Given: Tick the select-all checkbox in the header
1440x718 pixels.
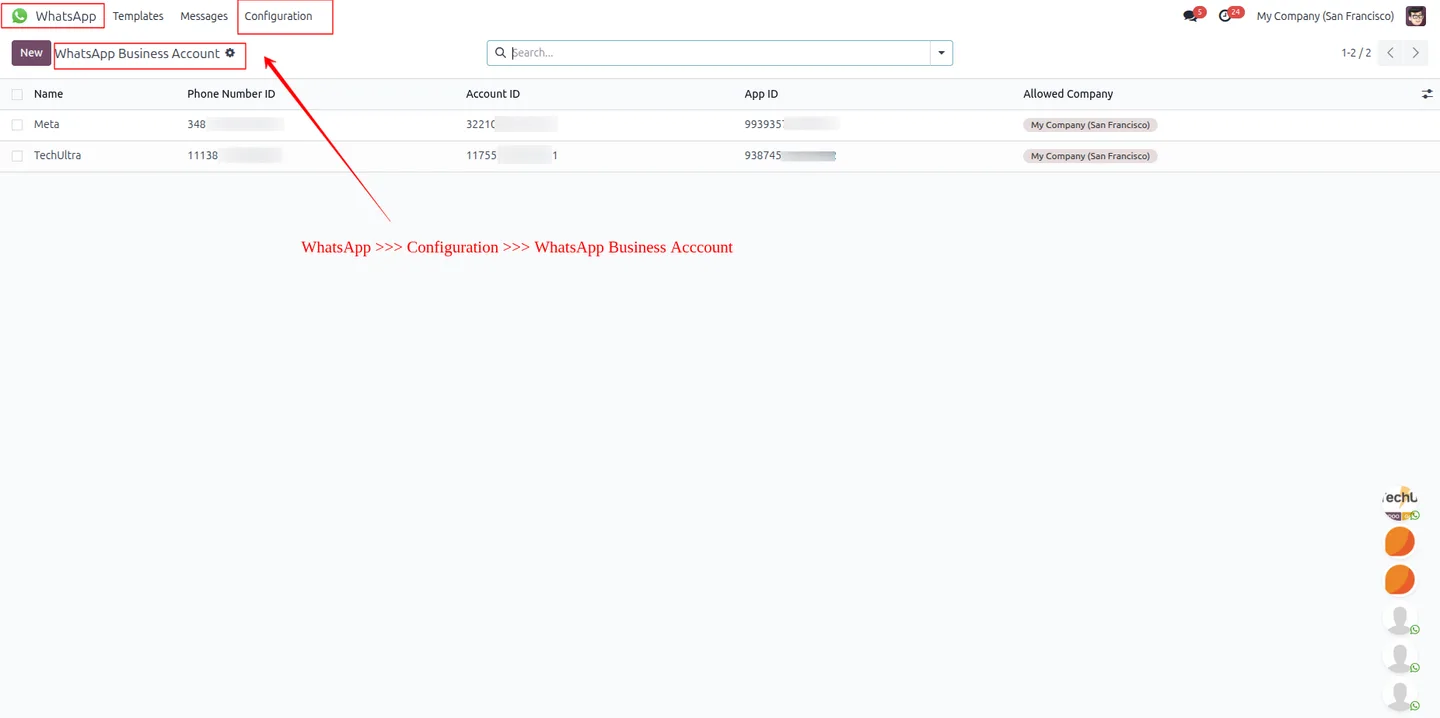Looking at the screenshot, I should 17,94.
